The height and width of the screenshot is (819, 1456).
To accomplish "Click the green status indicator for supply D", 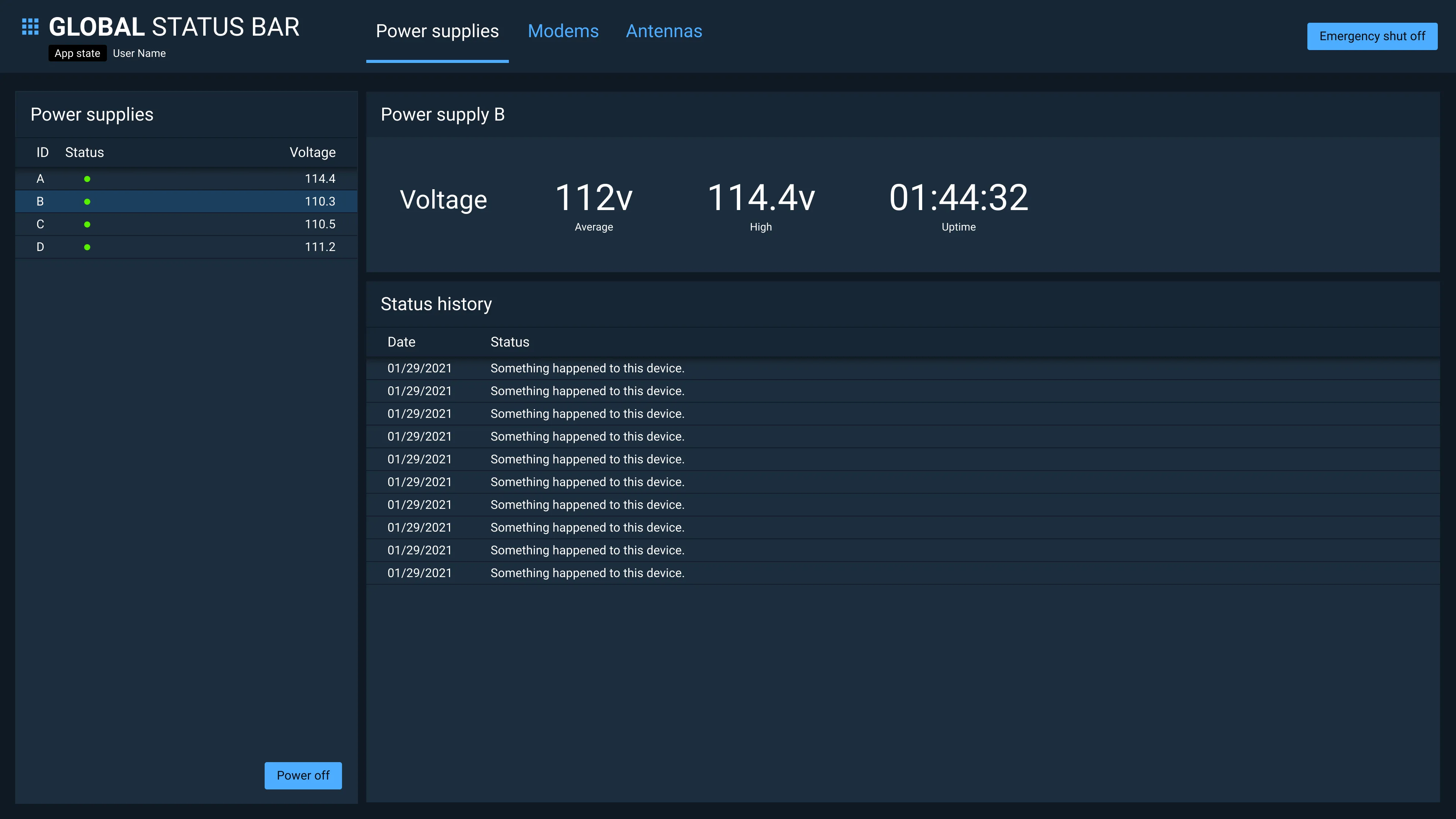I will tap(88, 246).
